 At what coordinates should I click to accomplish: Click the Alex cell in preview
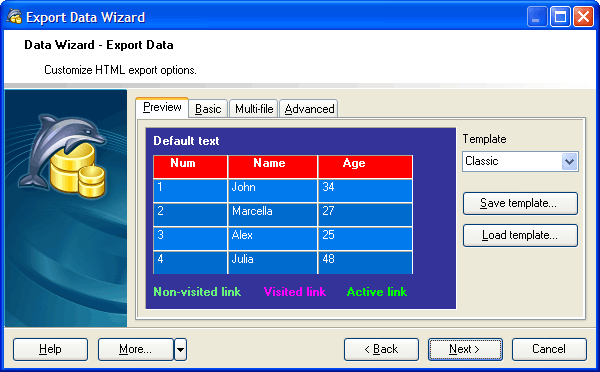tap(273, 238)
